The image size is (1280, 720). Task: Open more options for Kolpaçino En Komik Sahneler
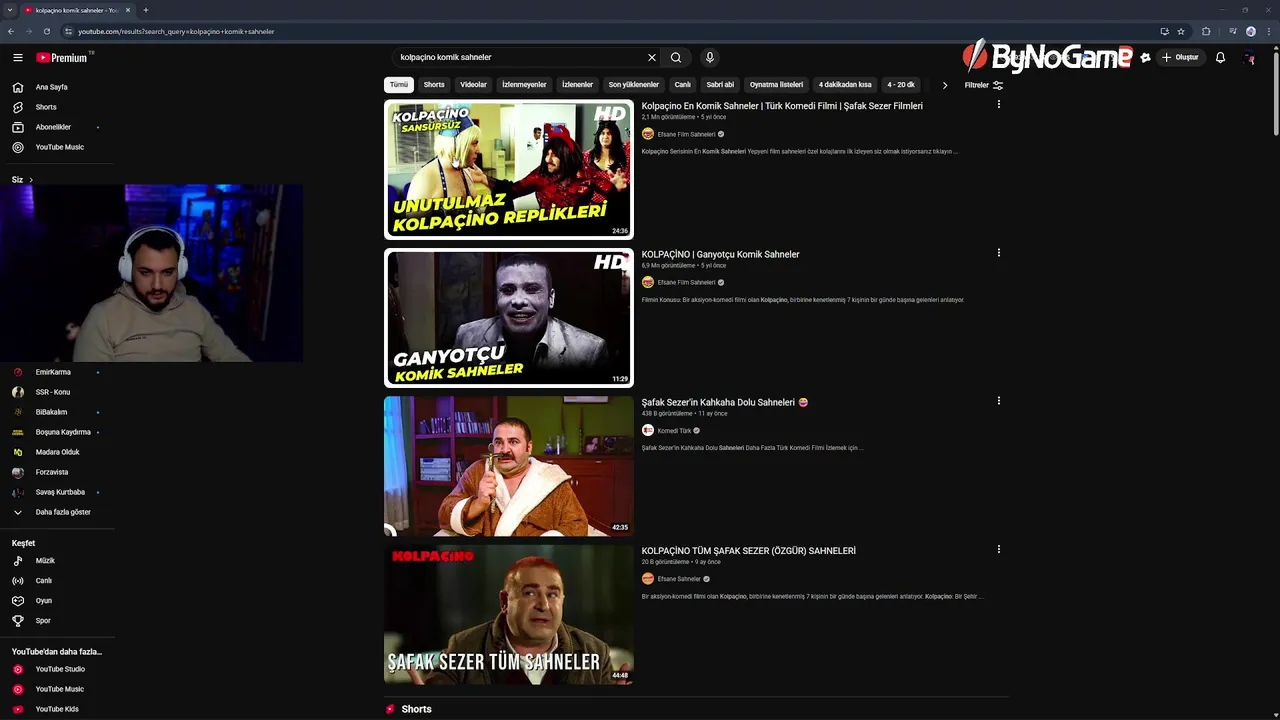tap(998, 104)
